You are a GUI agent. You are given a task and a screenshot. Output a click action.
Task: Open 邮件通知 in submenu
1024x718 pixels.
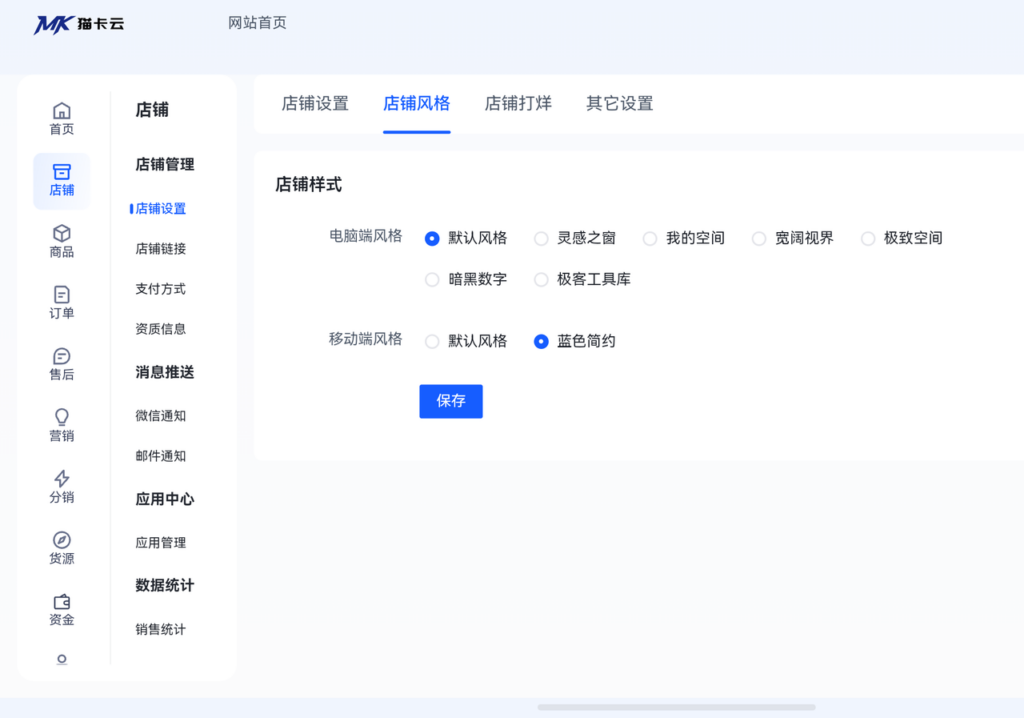[161, 456]
